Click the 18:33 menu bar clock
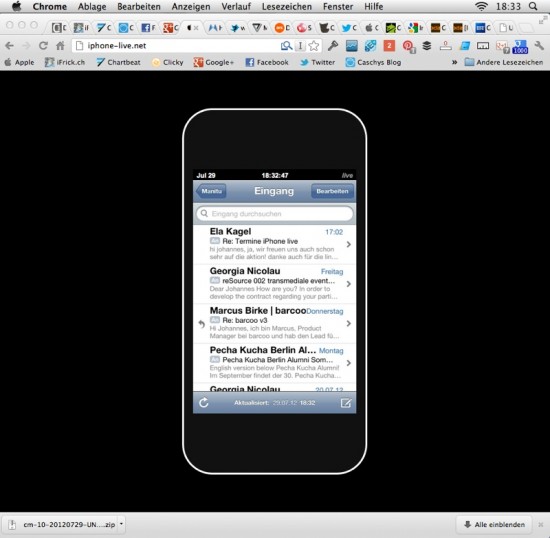Viewport: 550px width, 538px height. click(x=508, y=6)
